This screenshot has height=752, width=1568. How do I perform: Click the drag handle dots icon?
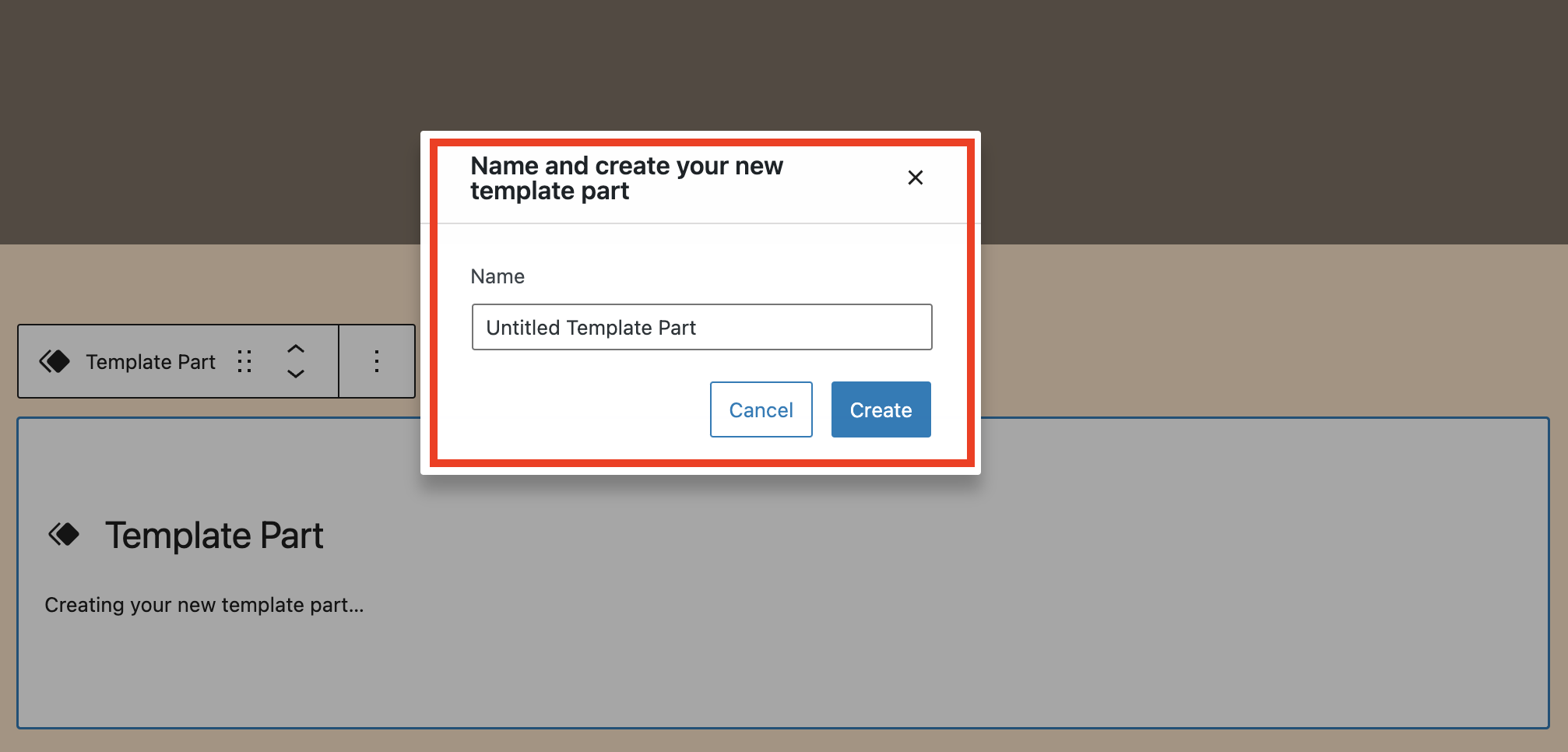click(x=244, y=361)
